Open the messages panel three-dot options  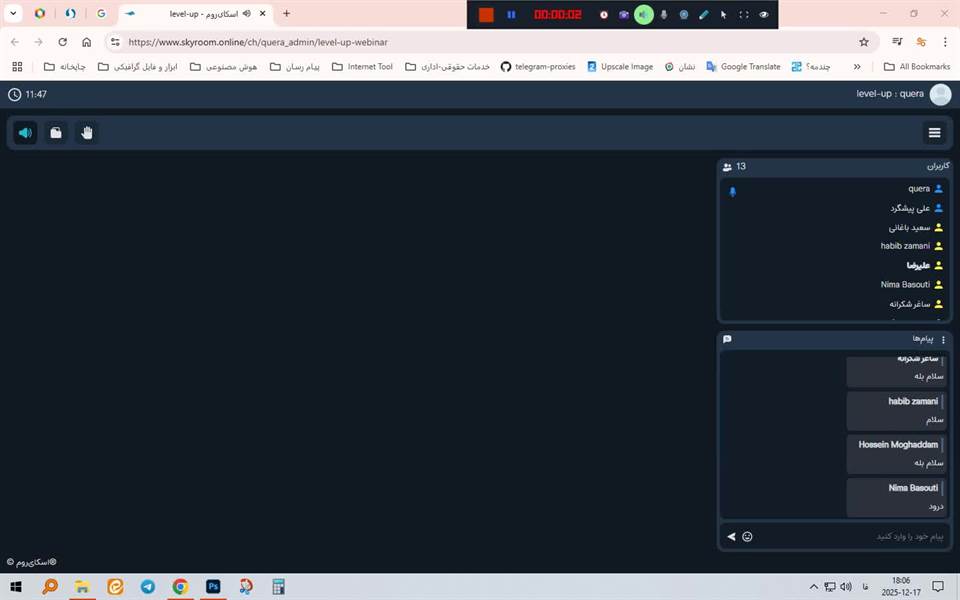943,340
